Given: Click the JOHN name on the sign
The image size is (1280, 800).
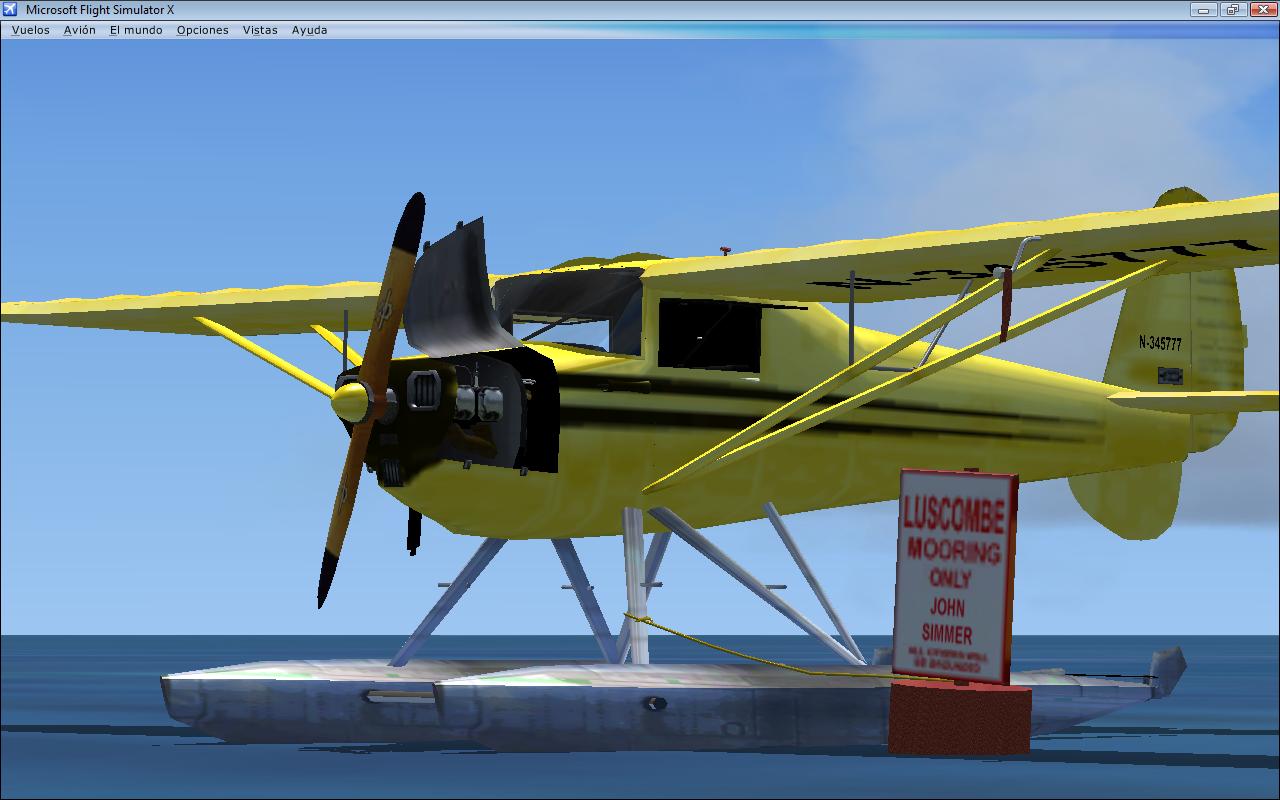Looking at the screenshot, I should click(x=948, y=606).
